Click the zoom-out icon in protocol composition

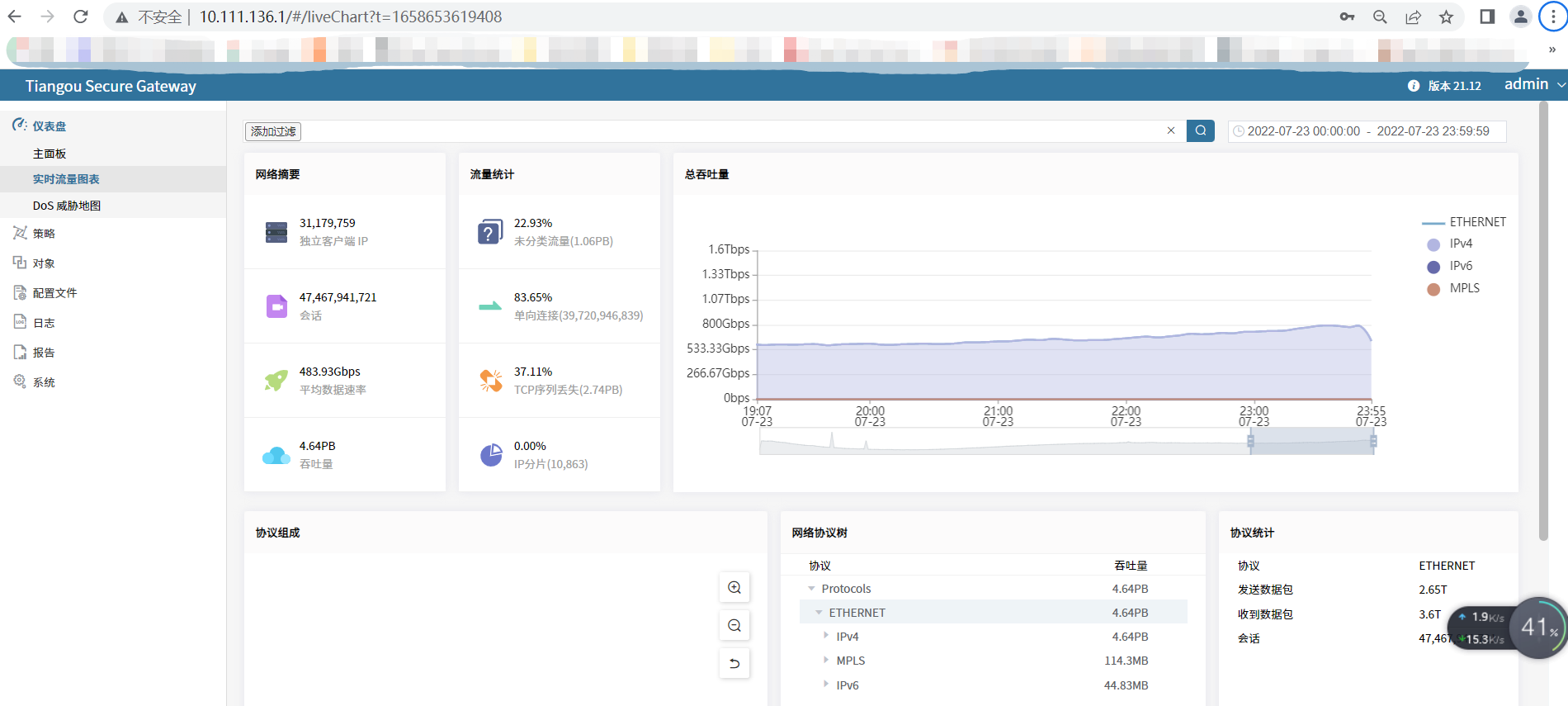pos(734,626)
